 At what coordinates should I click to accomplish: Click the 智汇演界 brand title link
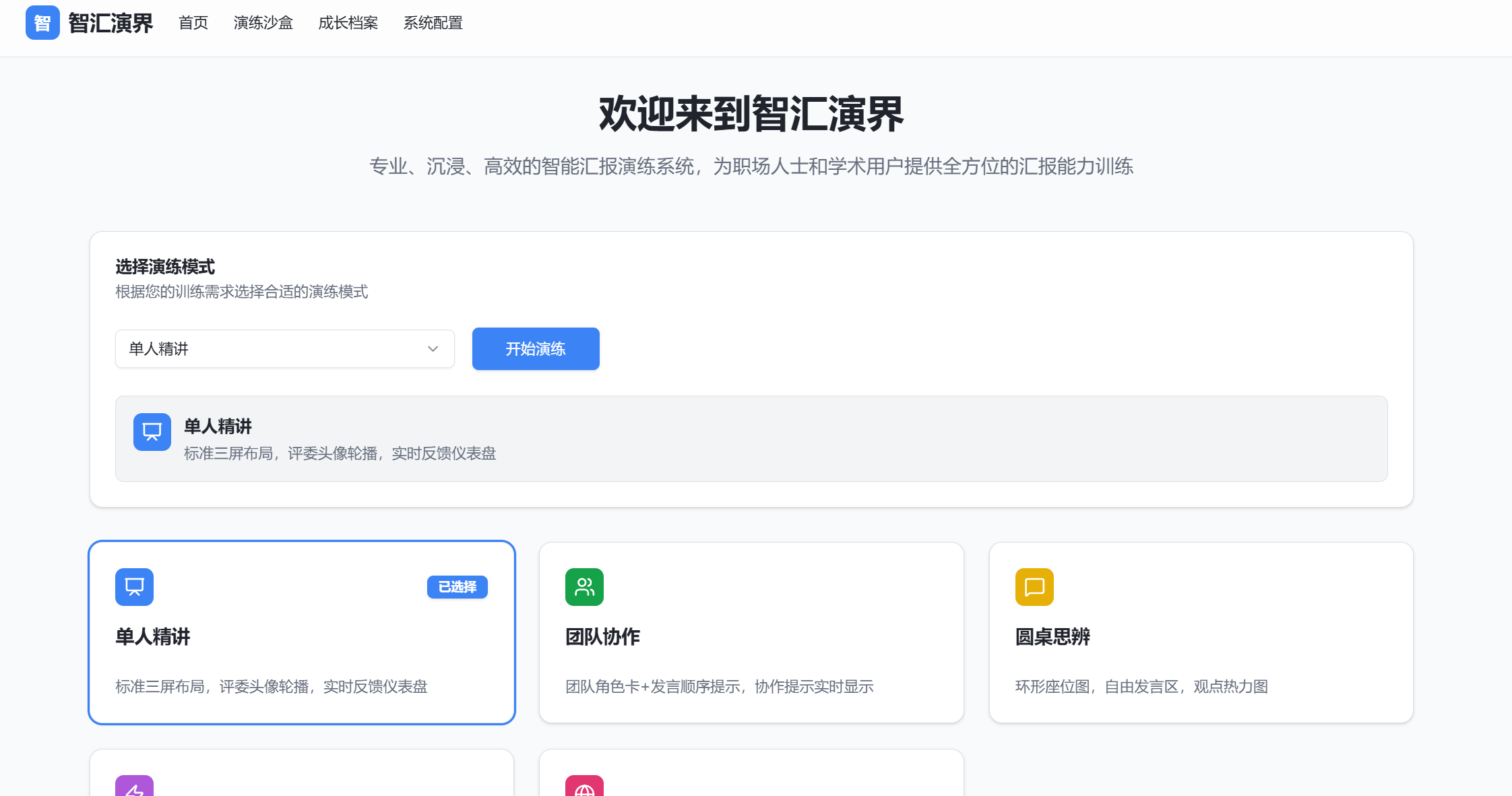tap(111, 23)
